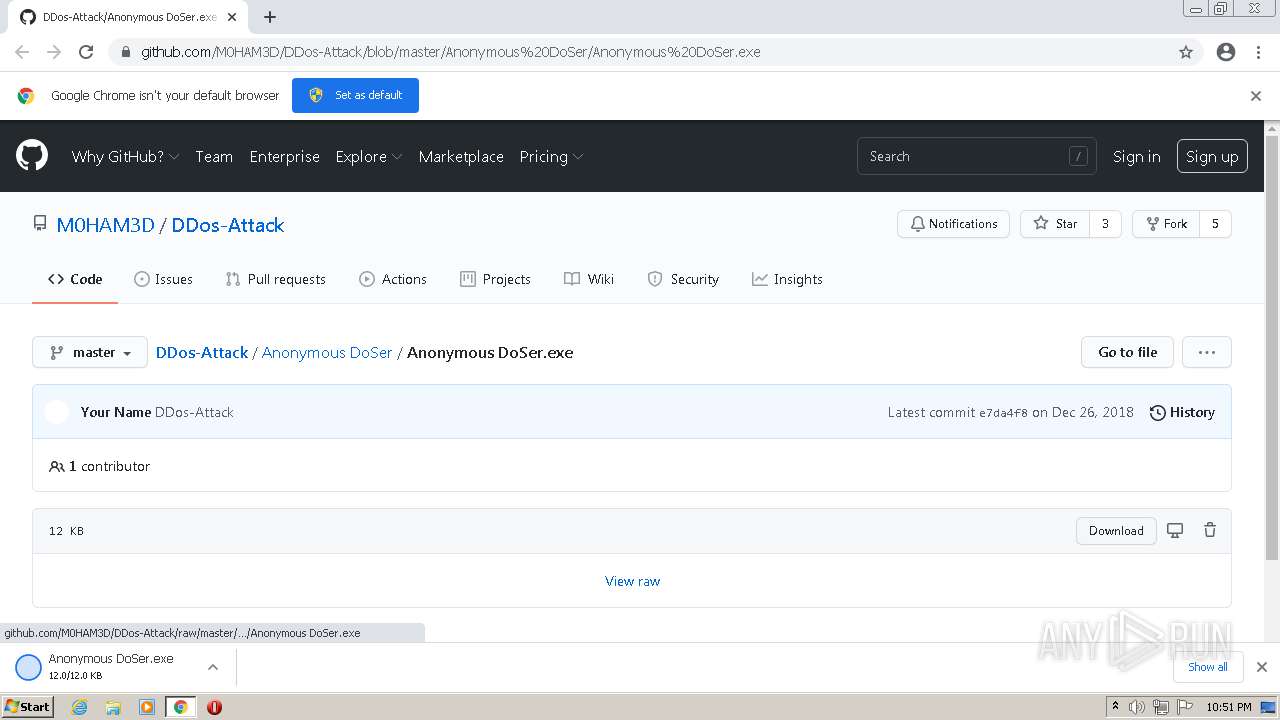Expand Pricing dropdown menu
Viewport: 1280px width, 720px height.
551,156
